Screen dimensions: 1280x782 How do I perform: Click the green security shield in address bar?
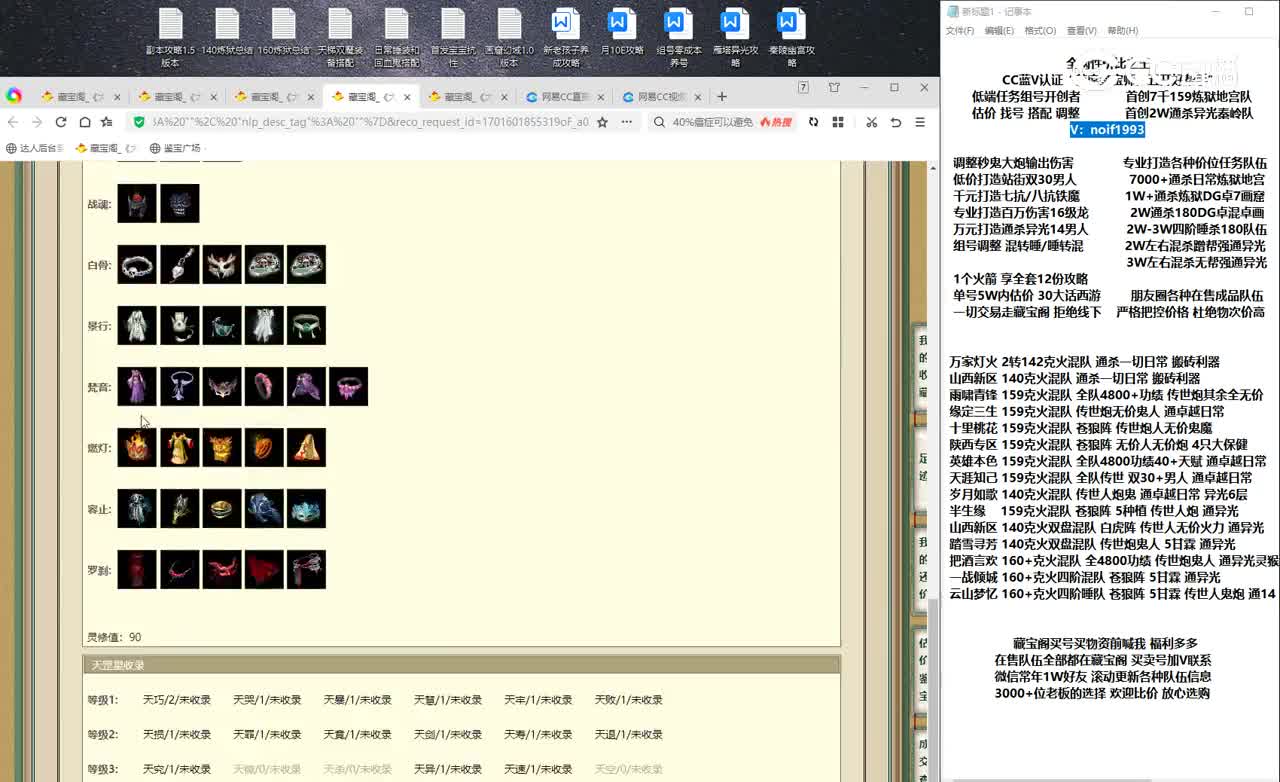(139, 122)
